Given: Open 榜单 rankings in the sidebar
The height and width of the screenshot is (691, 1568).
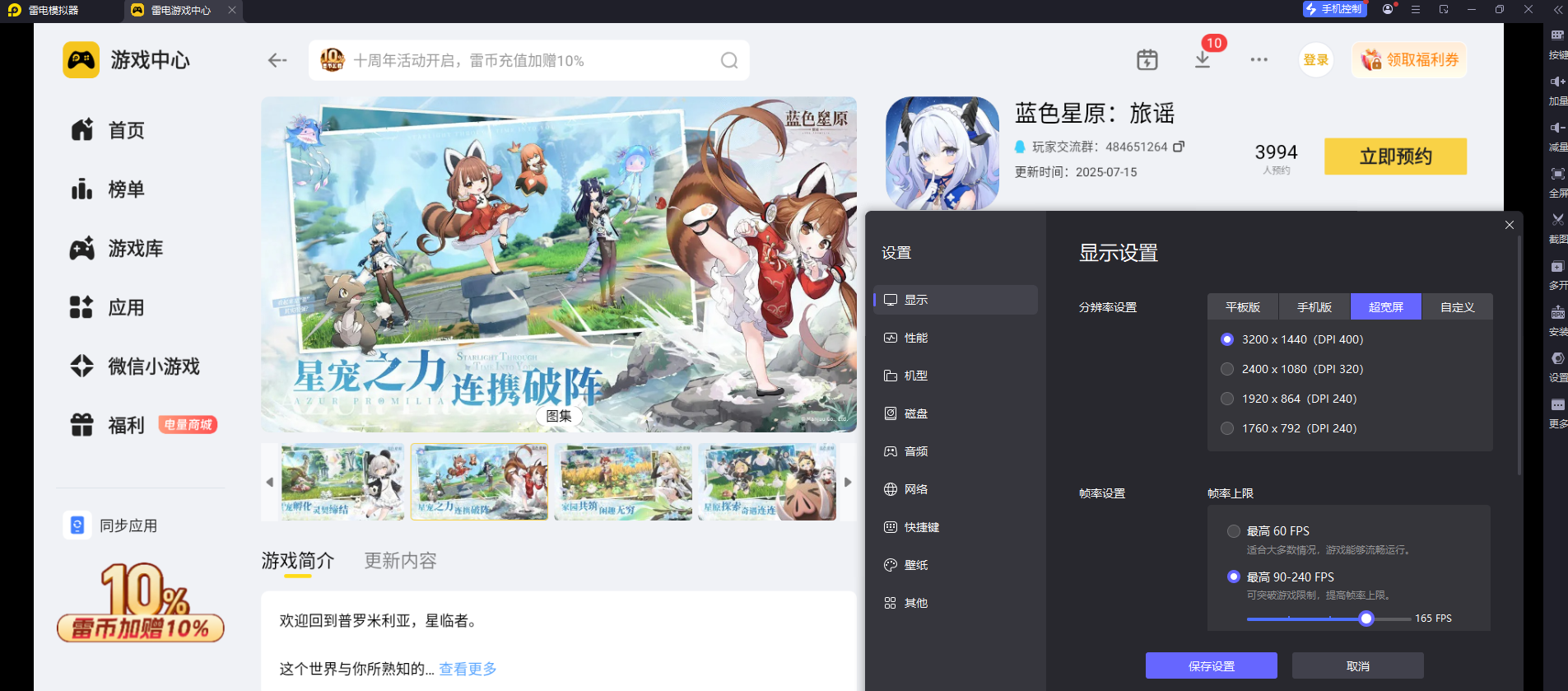Looking at the screenshot, I should click(x=107, y=189).
